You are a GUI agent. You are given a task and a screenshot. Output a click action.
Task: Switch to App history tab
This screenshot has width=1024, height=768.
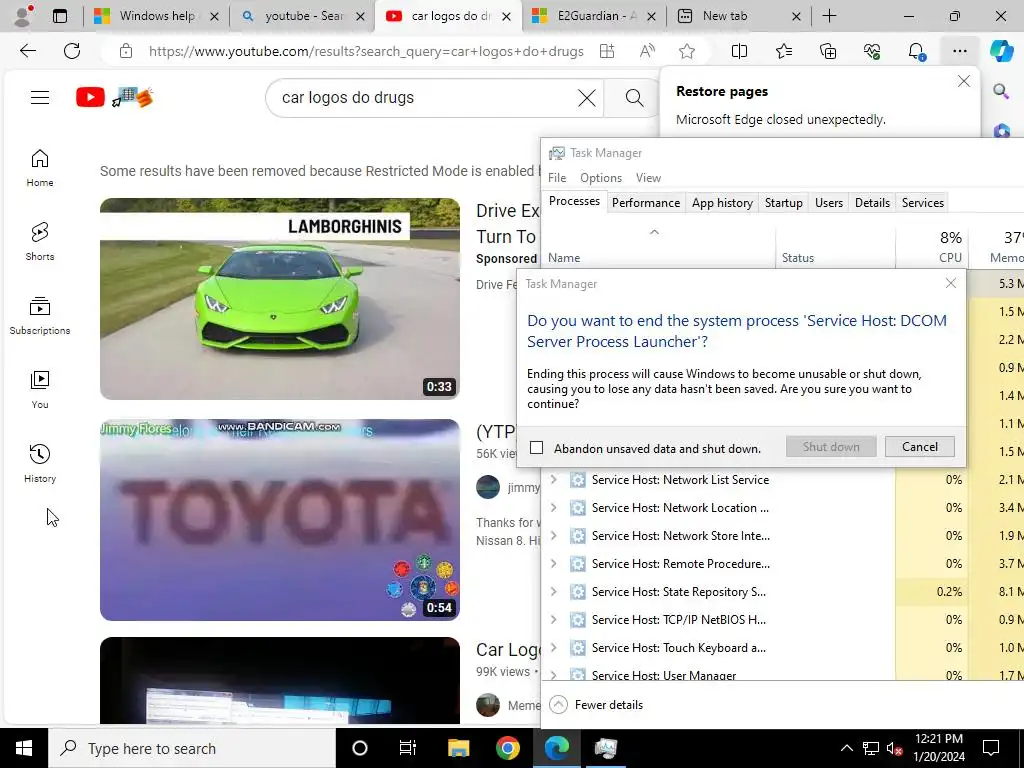722,203
